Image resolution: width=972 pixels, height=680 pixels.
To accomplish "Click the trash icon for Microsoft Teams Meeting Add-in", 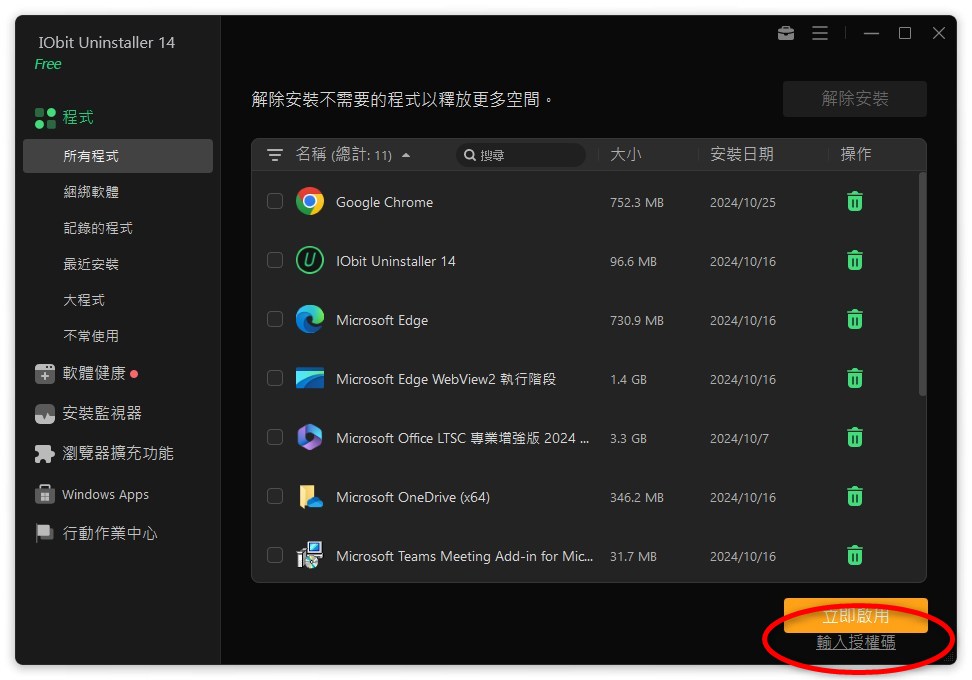I will point(854,555).
